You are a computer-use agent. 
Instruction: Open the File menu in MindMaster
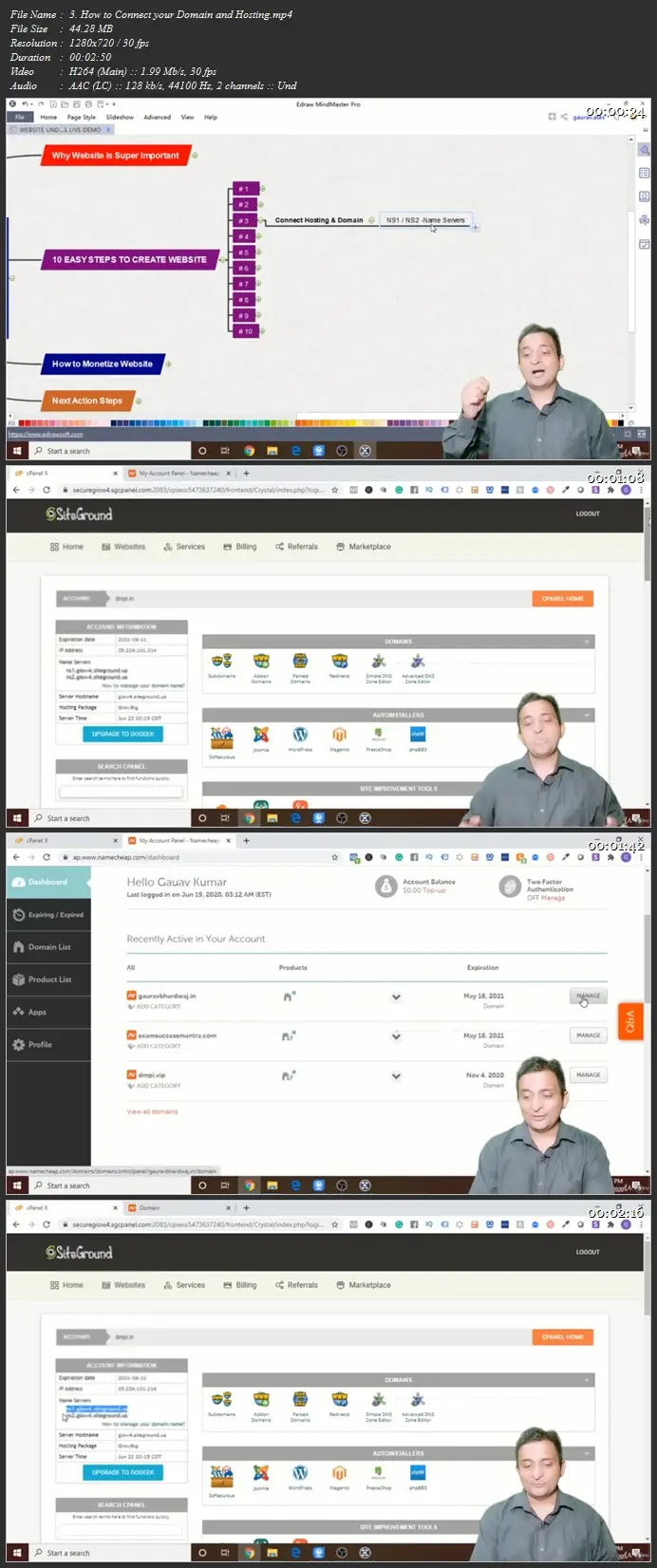(x=19, y=117)
